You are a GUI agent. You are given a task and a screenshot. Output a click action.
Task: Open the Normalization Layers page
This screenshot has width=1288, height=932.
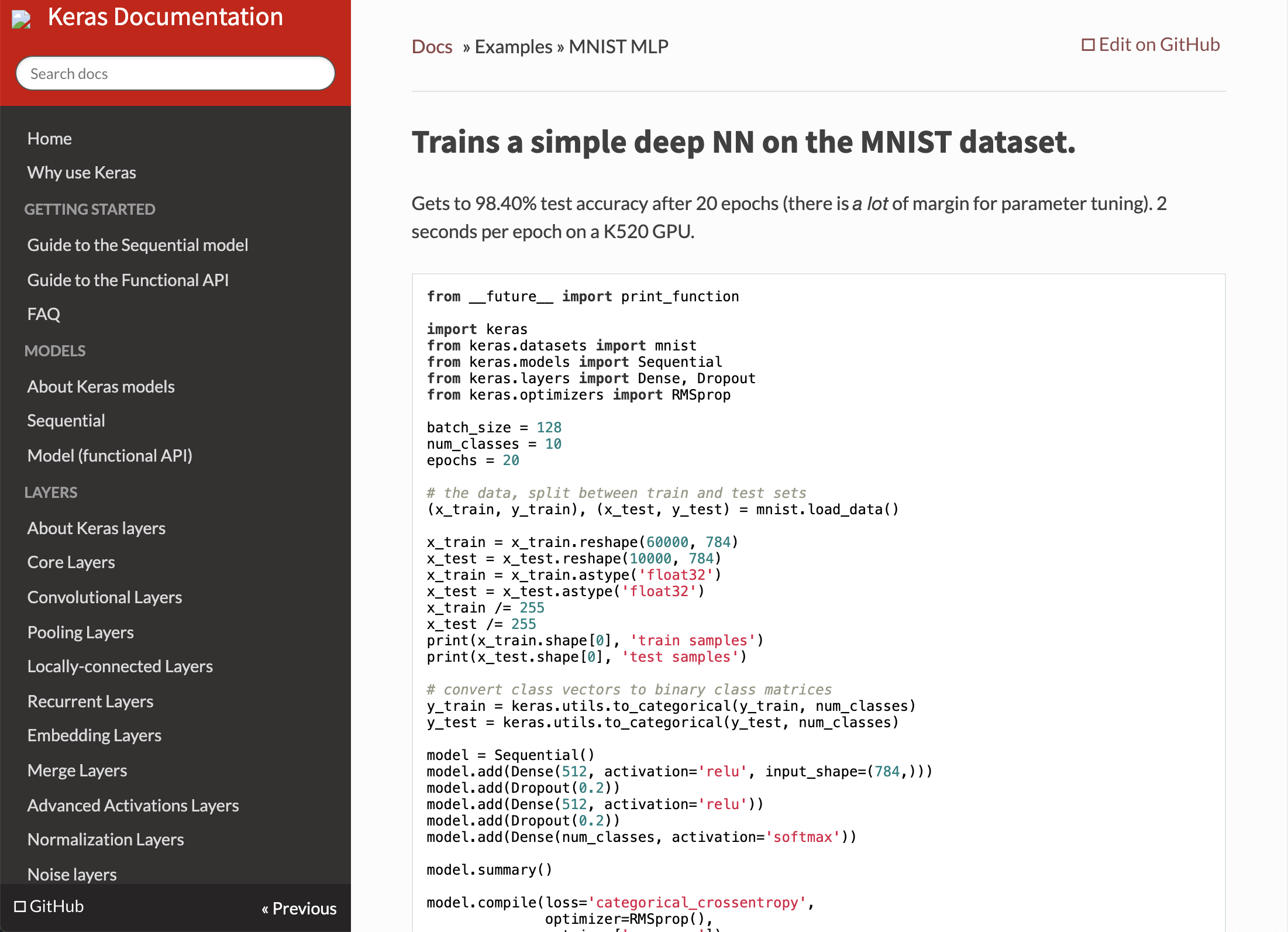(105, 839)
